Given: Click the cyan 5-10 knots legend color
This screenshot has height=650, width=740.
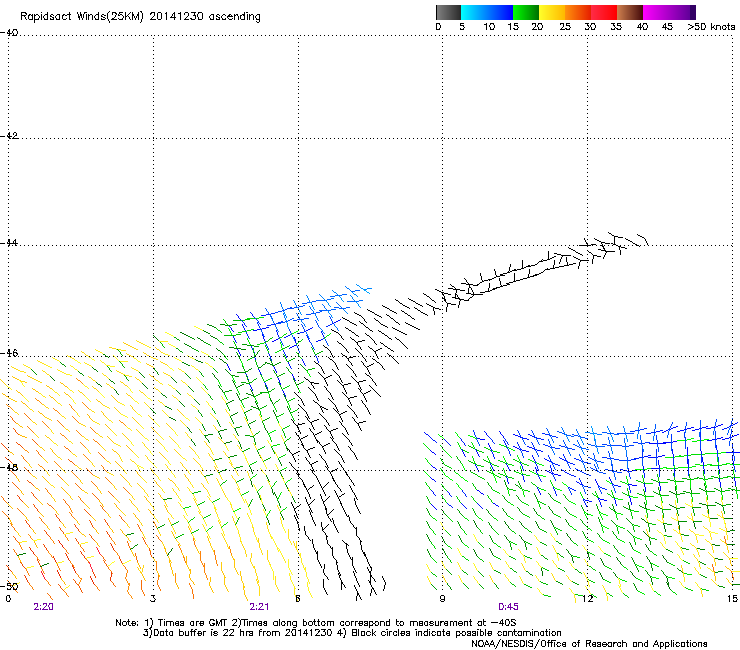Looking at the screenshot, I should [x=474, y=12].
